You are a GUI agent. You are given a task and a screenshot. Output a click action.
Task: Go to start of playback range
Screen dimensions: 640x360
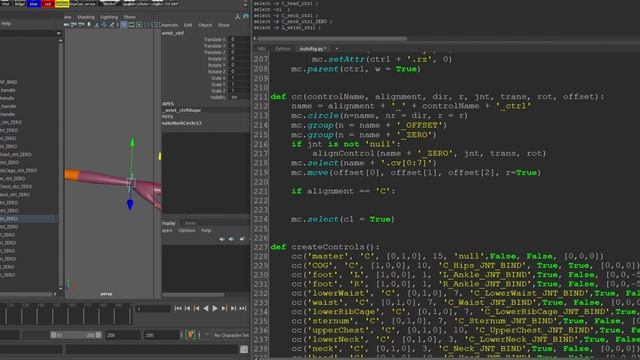click(178, 308)
